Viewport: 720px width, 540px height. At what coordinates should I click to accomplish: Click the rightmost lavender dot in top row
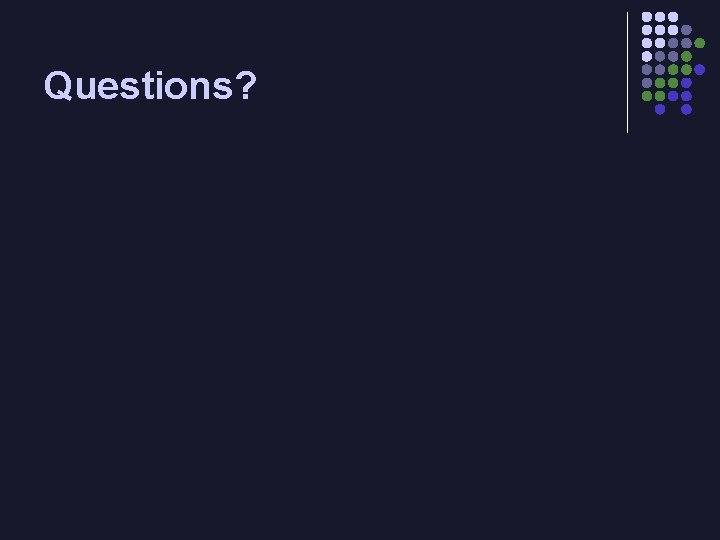[673, 18]
